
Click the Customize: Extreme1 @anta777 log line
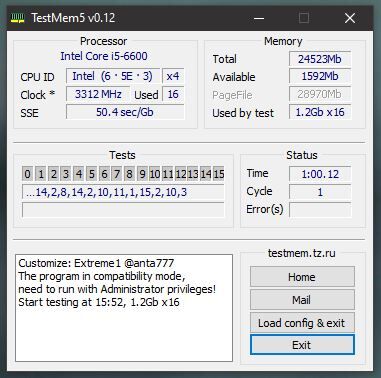pos(96,263)
